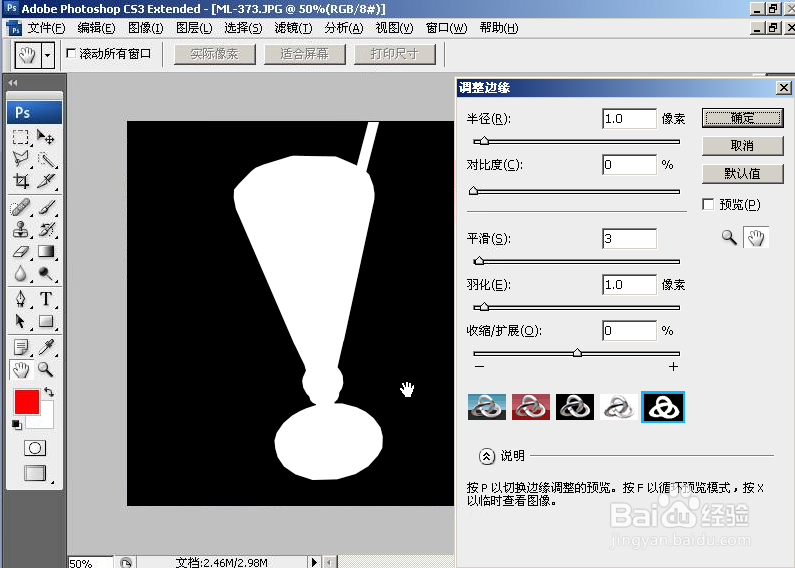Screen dimensions: 795x568
Task: Select the Type tool
Action: point(46,299)
